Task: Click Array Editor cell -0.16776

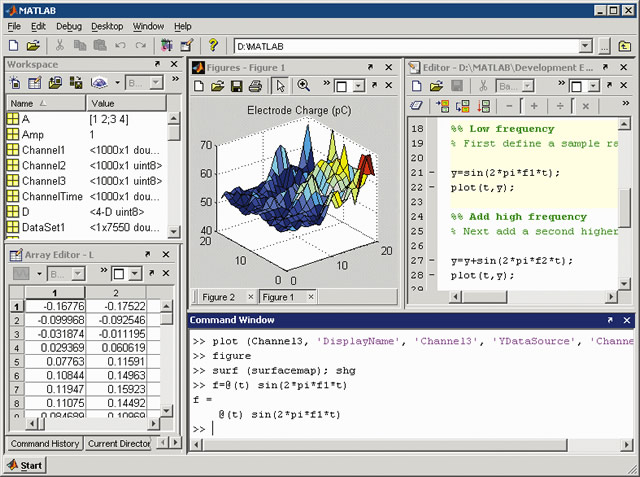Action: 55,306
